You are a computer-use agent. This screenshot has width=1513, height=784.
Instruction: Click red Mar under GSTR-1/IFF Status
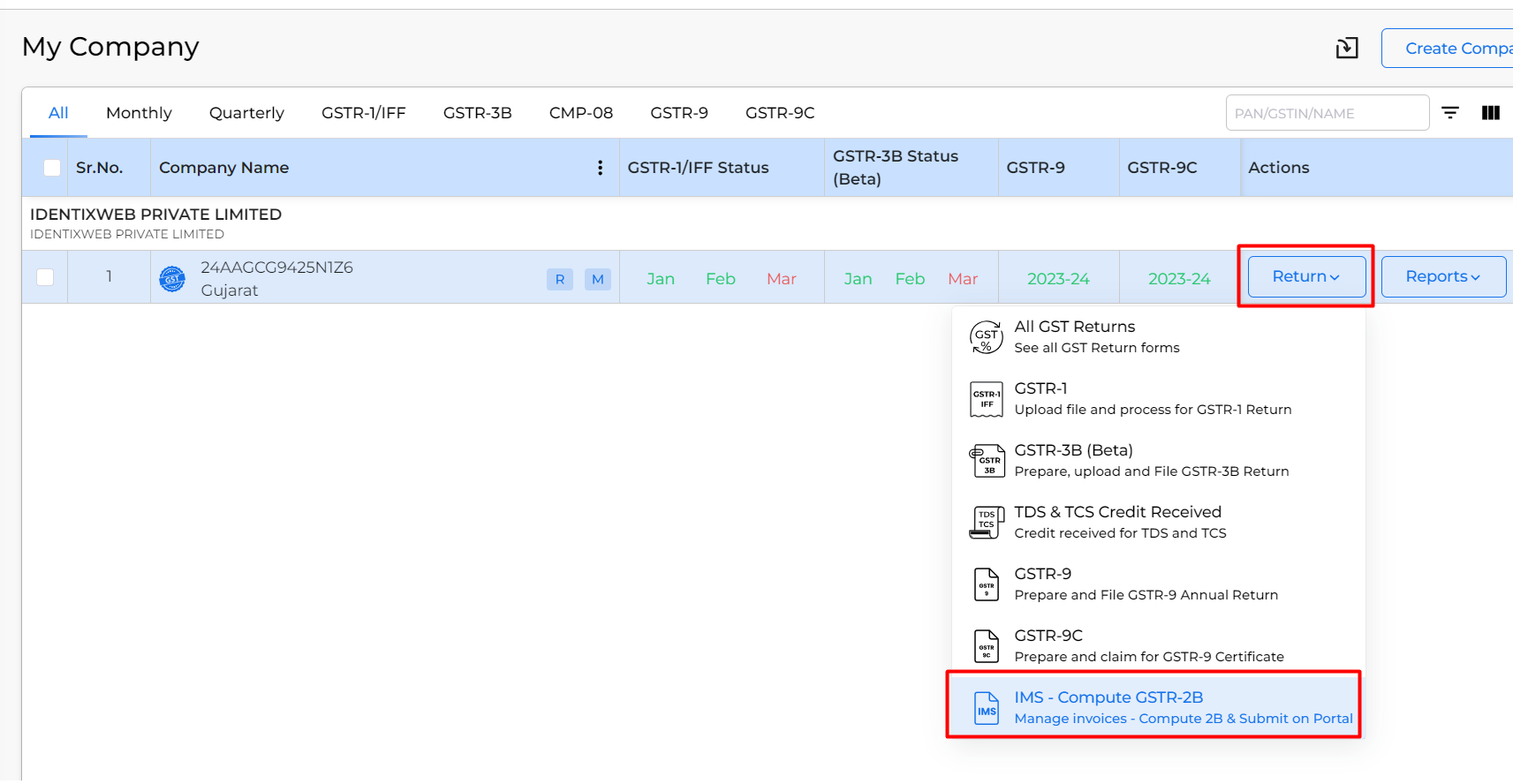(x=782, y=279)
